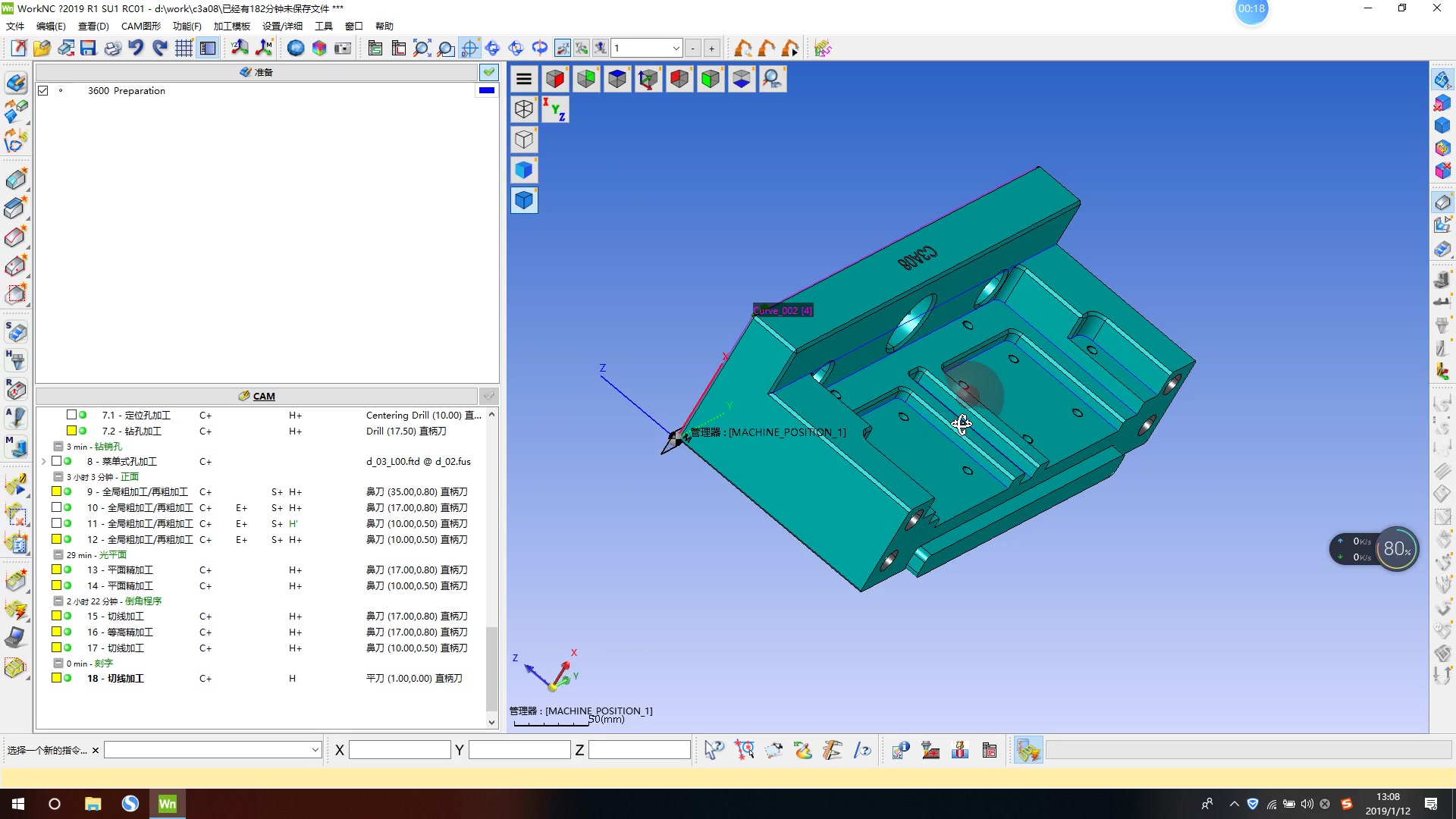Collapse the 29 min 光平面 group
This screenshot has height=819, width=1456.
[58, 555]
